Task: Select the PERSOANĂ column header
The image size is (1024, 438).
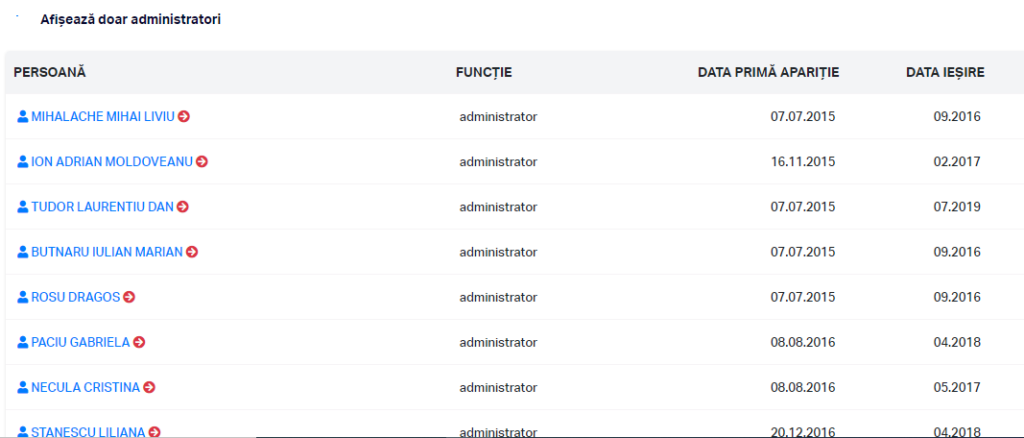Action: pyautogui.click(x=50, y=72)
